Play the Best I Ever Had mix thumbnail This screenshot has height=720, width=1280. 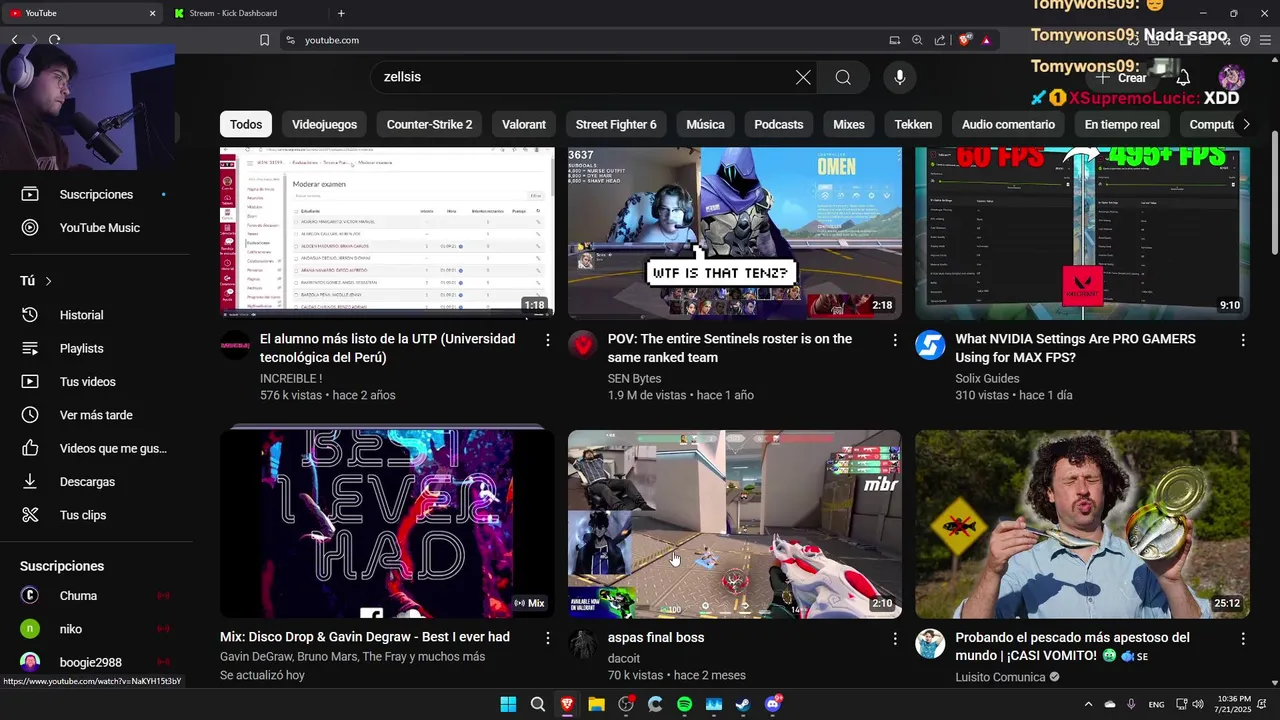point(387,524)
